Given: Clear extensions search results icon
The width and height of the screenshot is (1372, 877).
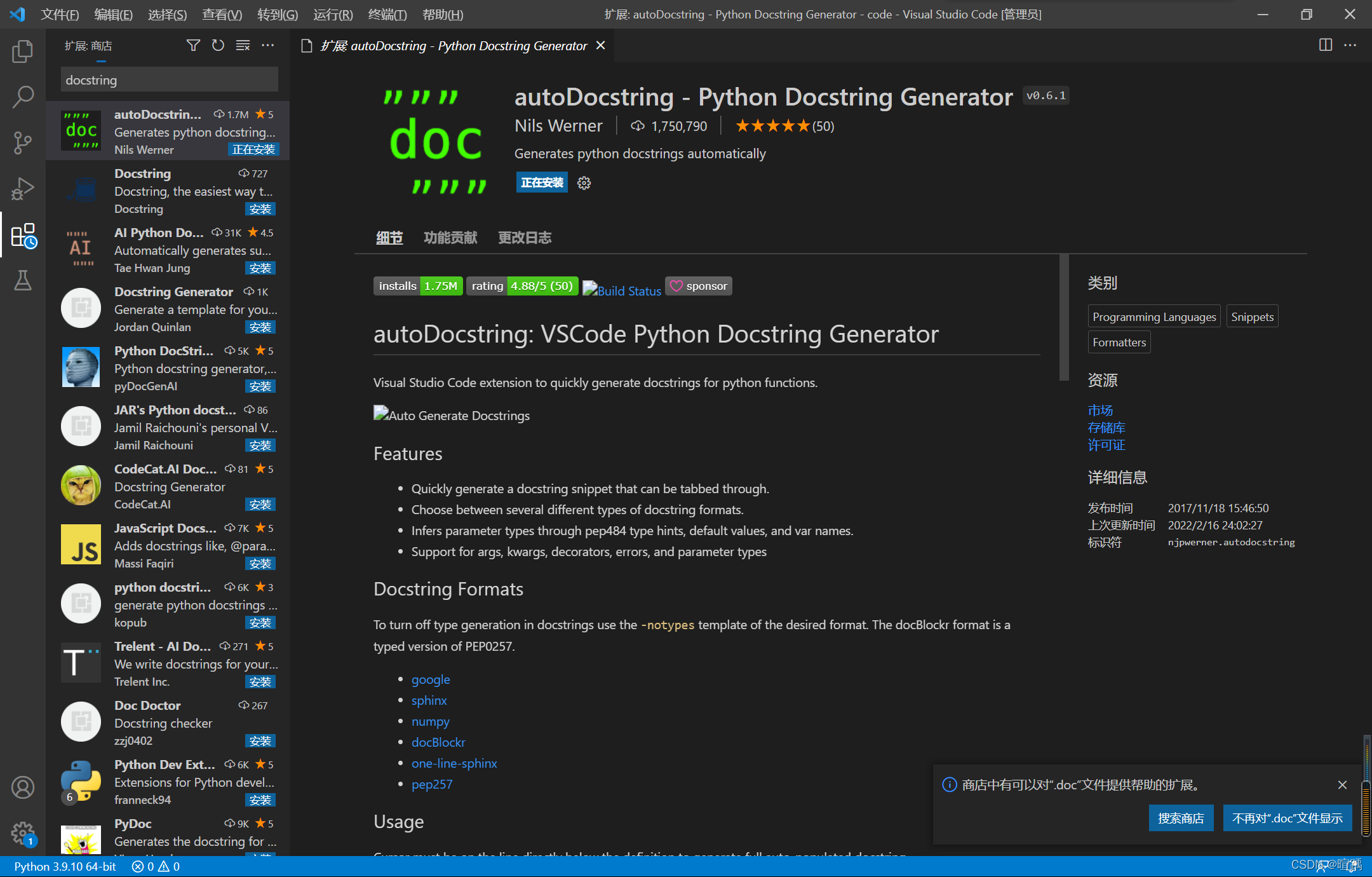Looking at the screenshot, I should (x=243, y=45).
